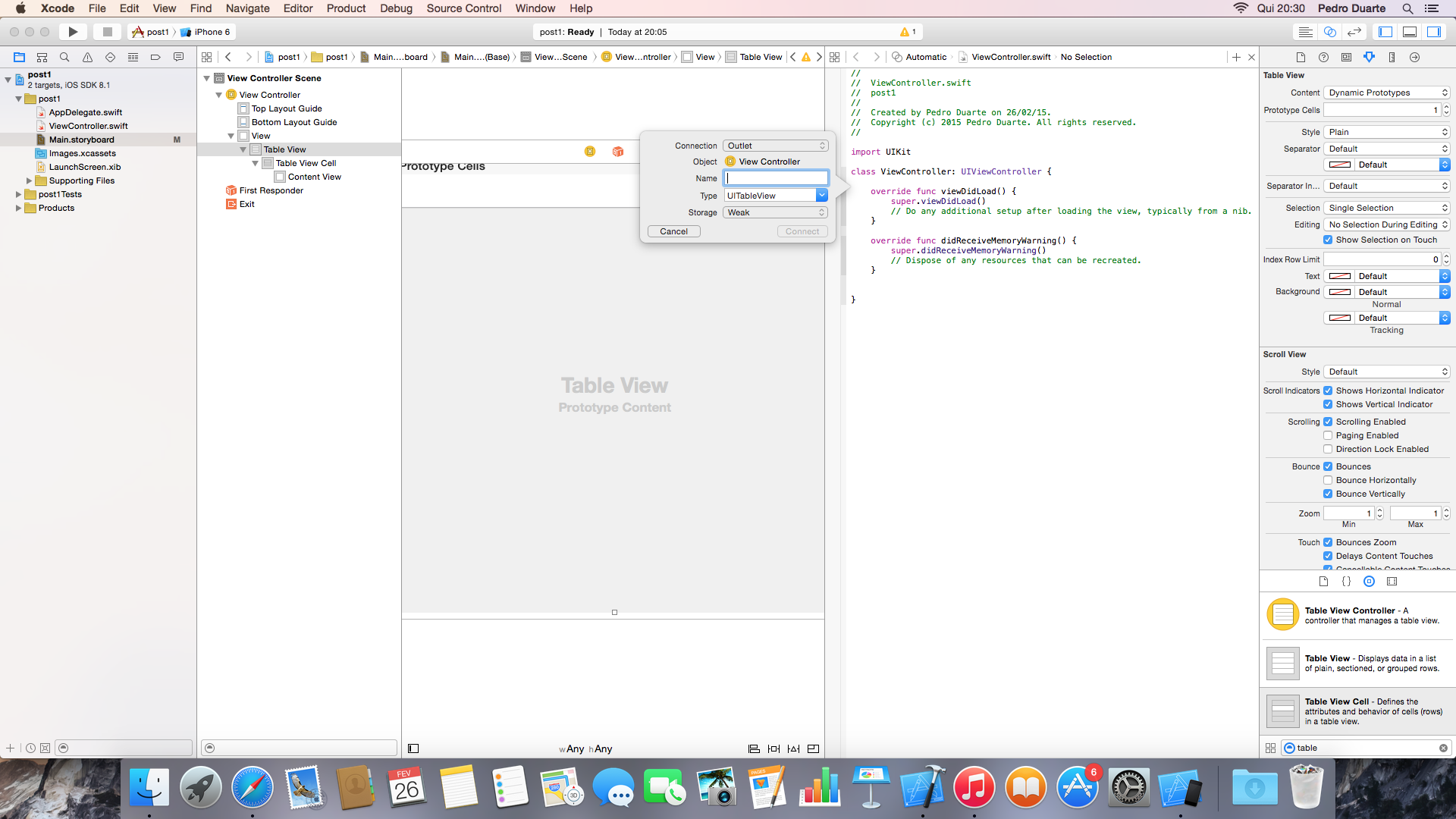Enable Direction Lock Enabled
Viewport: 1456px width, 819px height.
(1328, 449)
